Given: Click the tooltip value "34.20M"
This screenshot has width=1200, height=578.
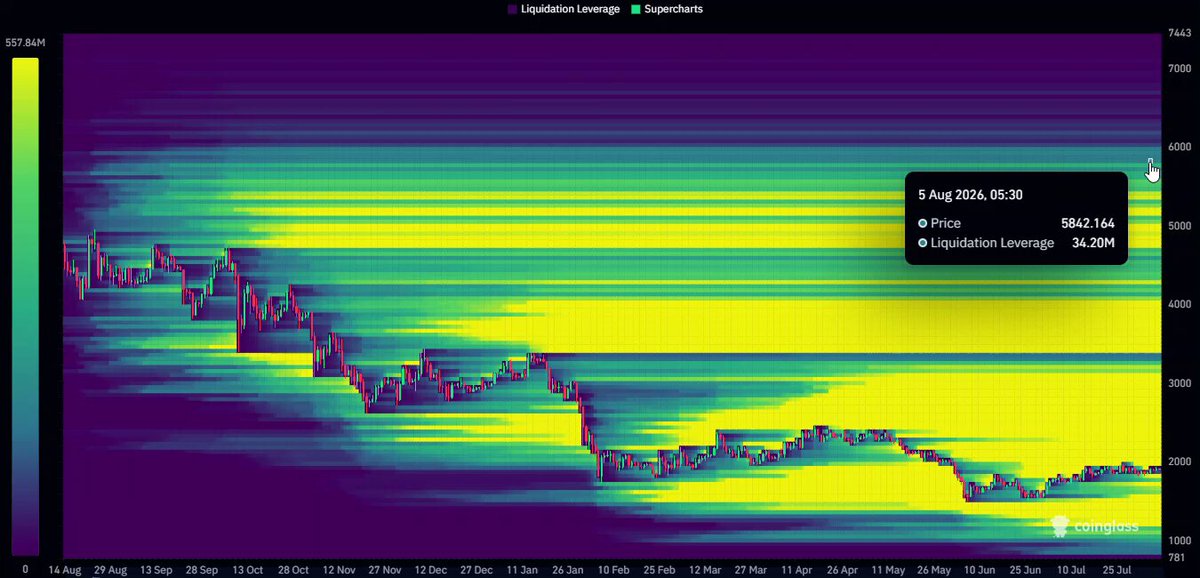Looking at the screenshot, I should point(1093,243).
